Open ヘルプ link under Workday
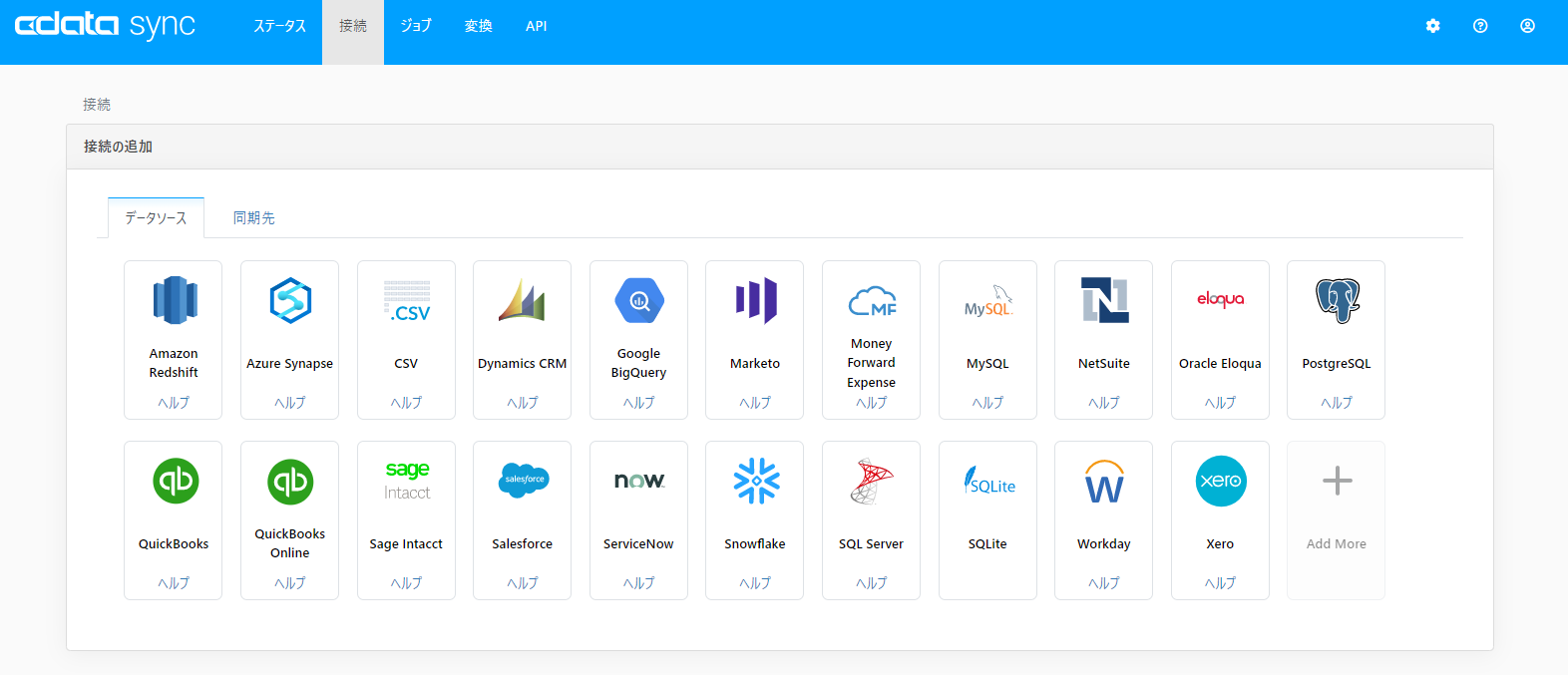Viewport: 1568px width, 675px height. coord(1104,583)
